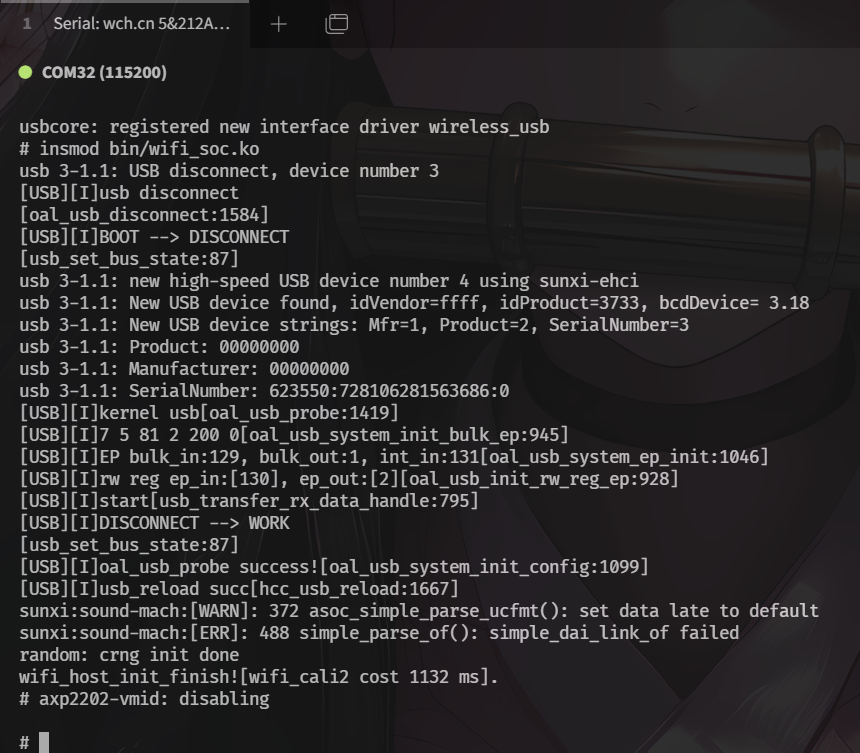
Task: Click the SerialNumber 623550 line
Action: tap(264, 391)
